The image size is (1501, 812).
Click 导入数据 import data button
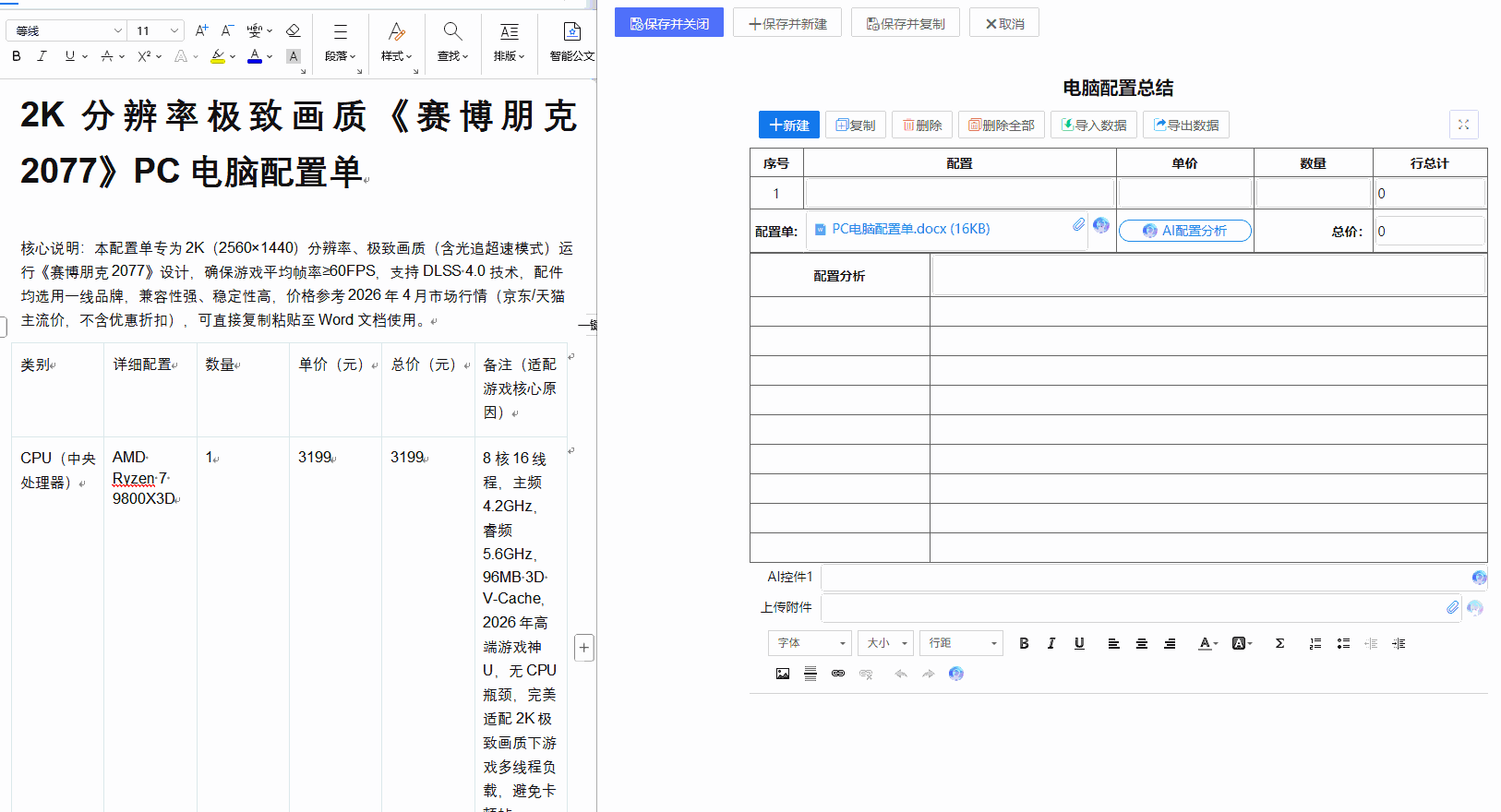pyautogui.click(x=1094, y=125)
